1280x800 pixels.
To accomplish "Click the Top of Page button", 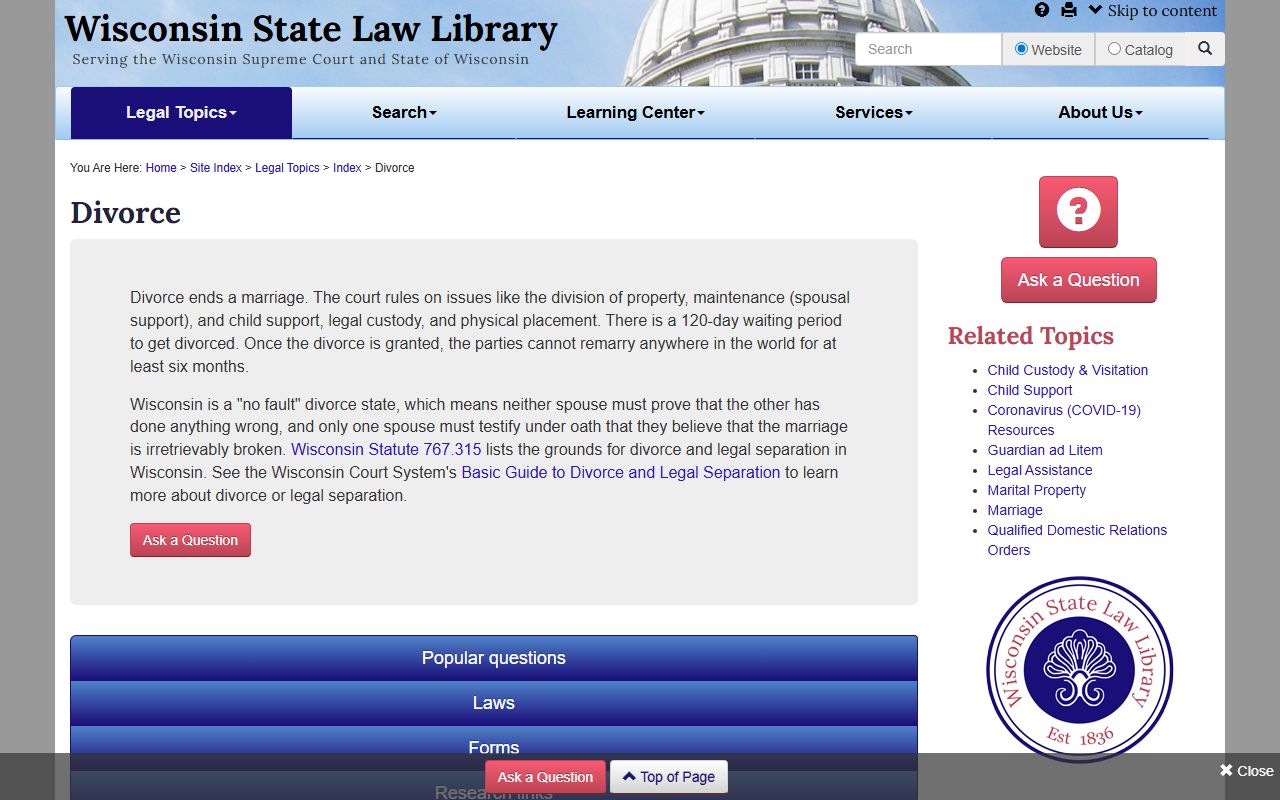I will click(x=669, y=777).
